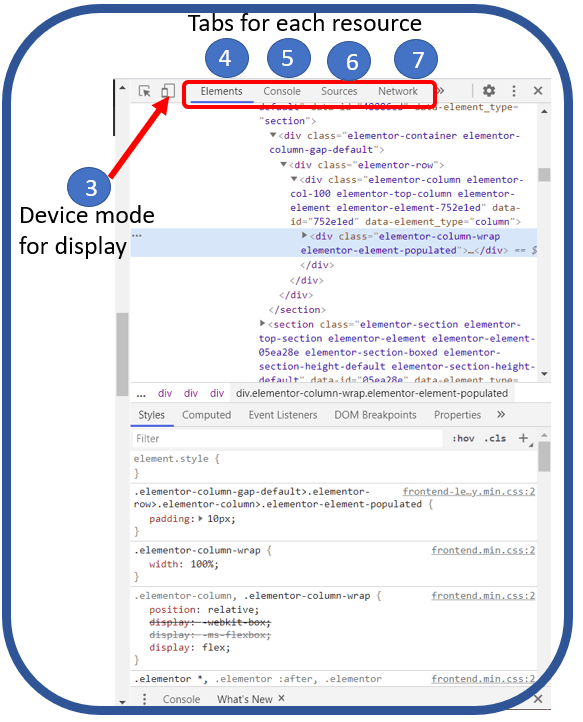Collapse the elementor-container div node
This screenshot has height=722, width=583.
tap(273, 135)
